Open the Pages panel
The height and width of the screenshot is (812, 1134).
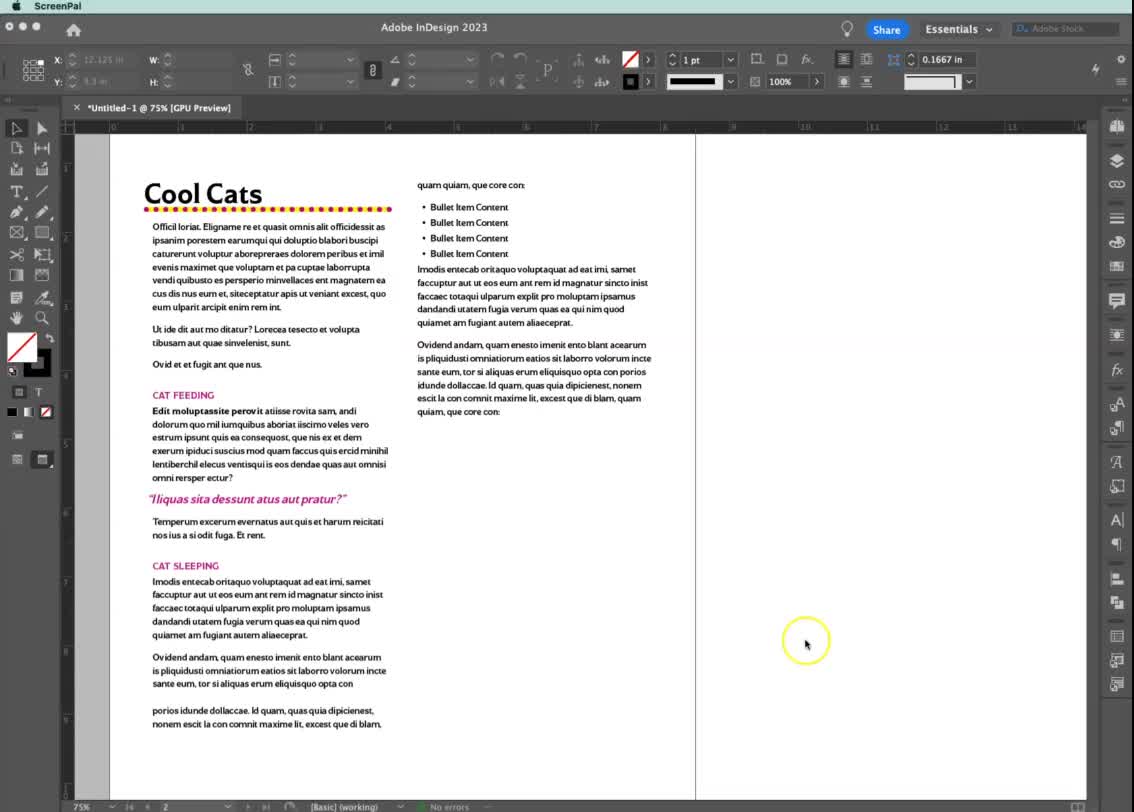(x=1117, y=128)
